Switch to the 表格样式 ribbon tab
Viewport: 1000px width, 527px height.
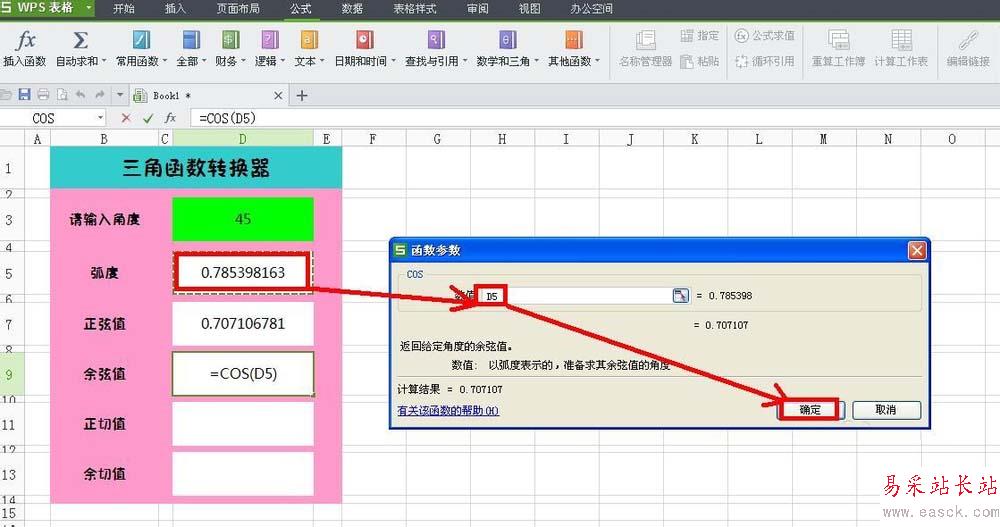(x=415, y=8)
